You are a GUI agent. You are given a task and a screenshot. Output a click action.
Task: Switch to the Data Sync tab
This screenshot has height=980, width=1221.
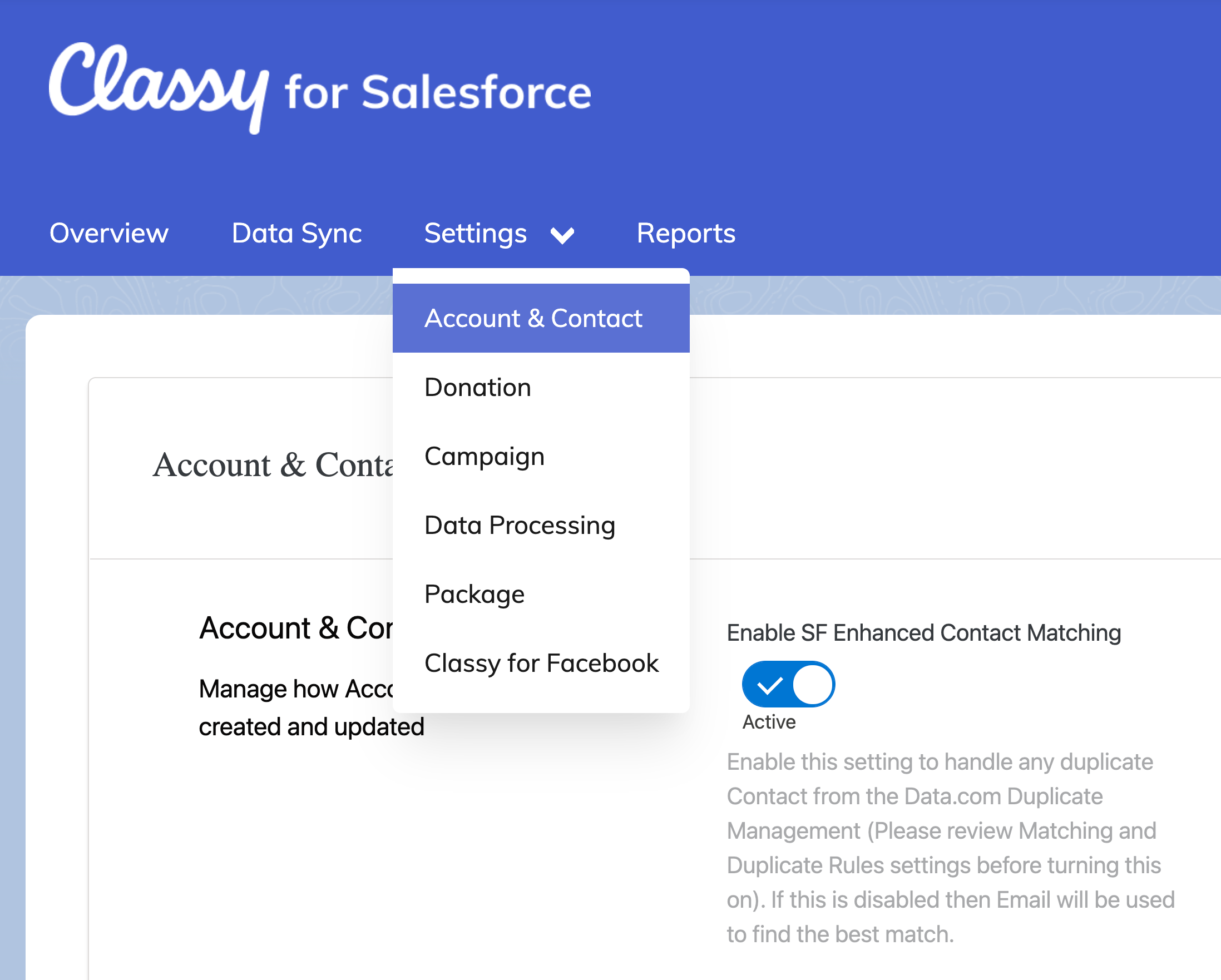(x=296, y=233)
